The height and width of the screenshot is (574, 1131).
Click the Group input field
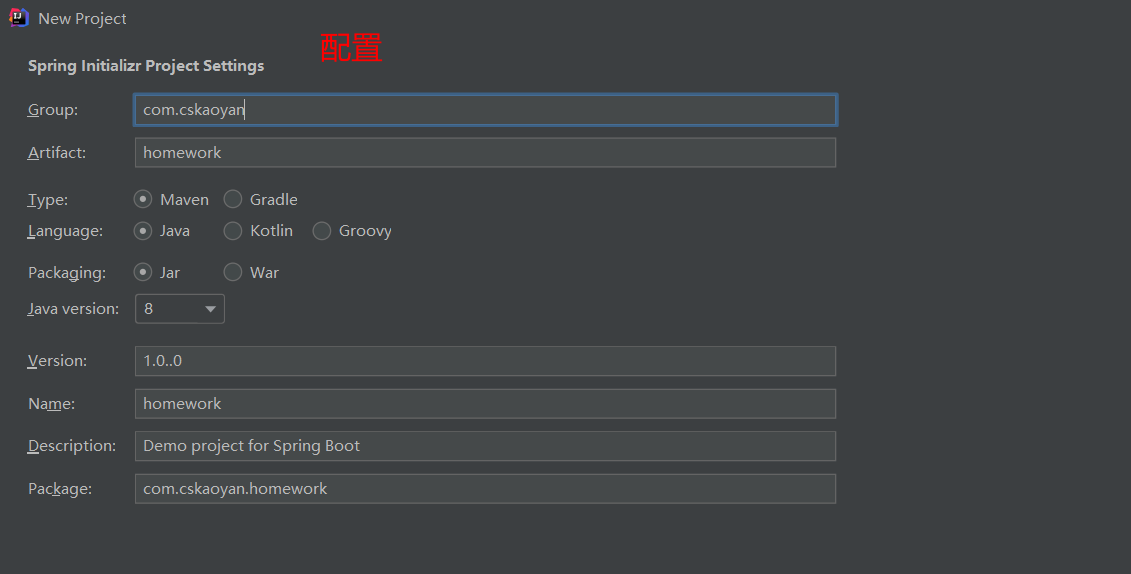tap(485, 110)
